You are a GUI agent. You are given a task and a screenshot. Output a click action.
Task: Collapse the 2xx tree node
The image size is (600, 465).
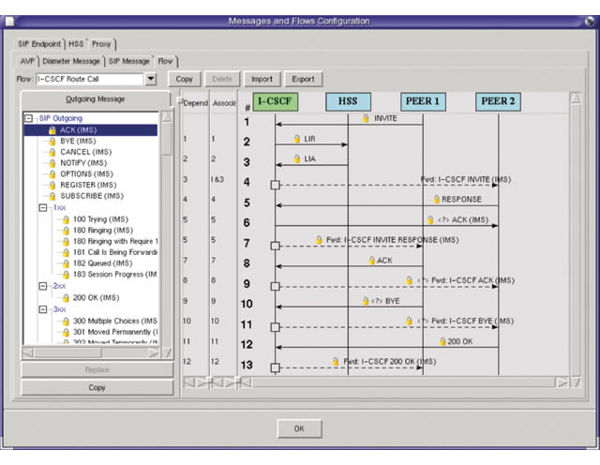tap(43, 286)
